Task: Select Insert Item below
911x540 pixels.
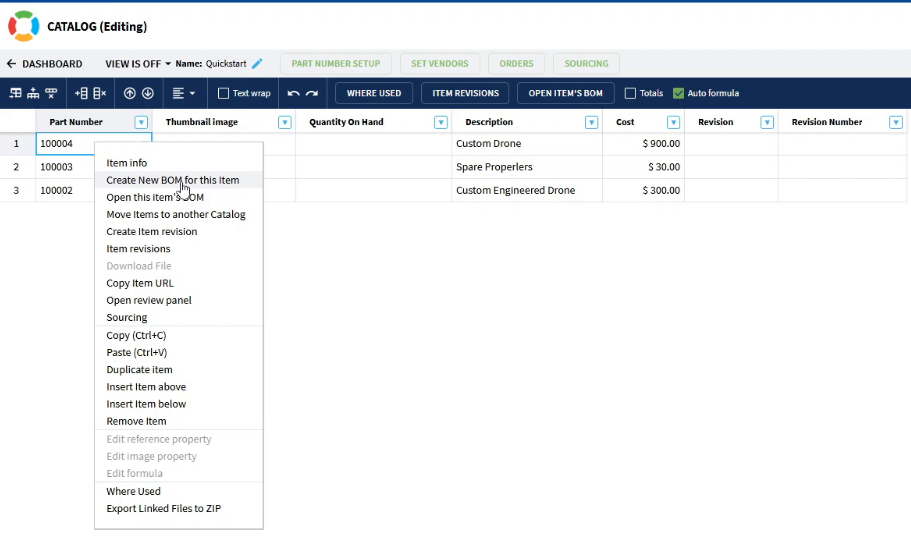Action: click(179, 404)
